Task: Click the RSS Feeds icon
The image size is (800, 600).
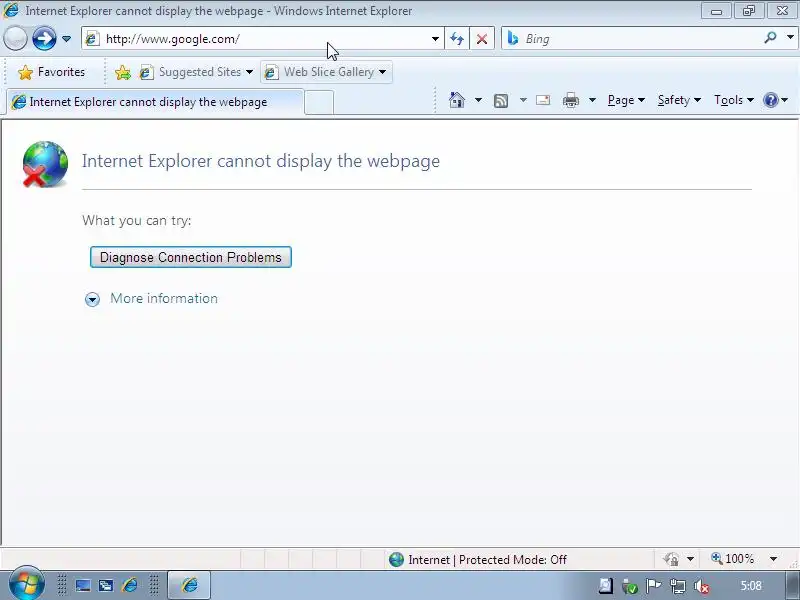Action: [x=501, y=101]
